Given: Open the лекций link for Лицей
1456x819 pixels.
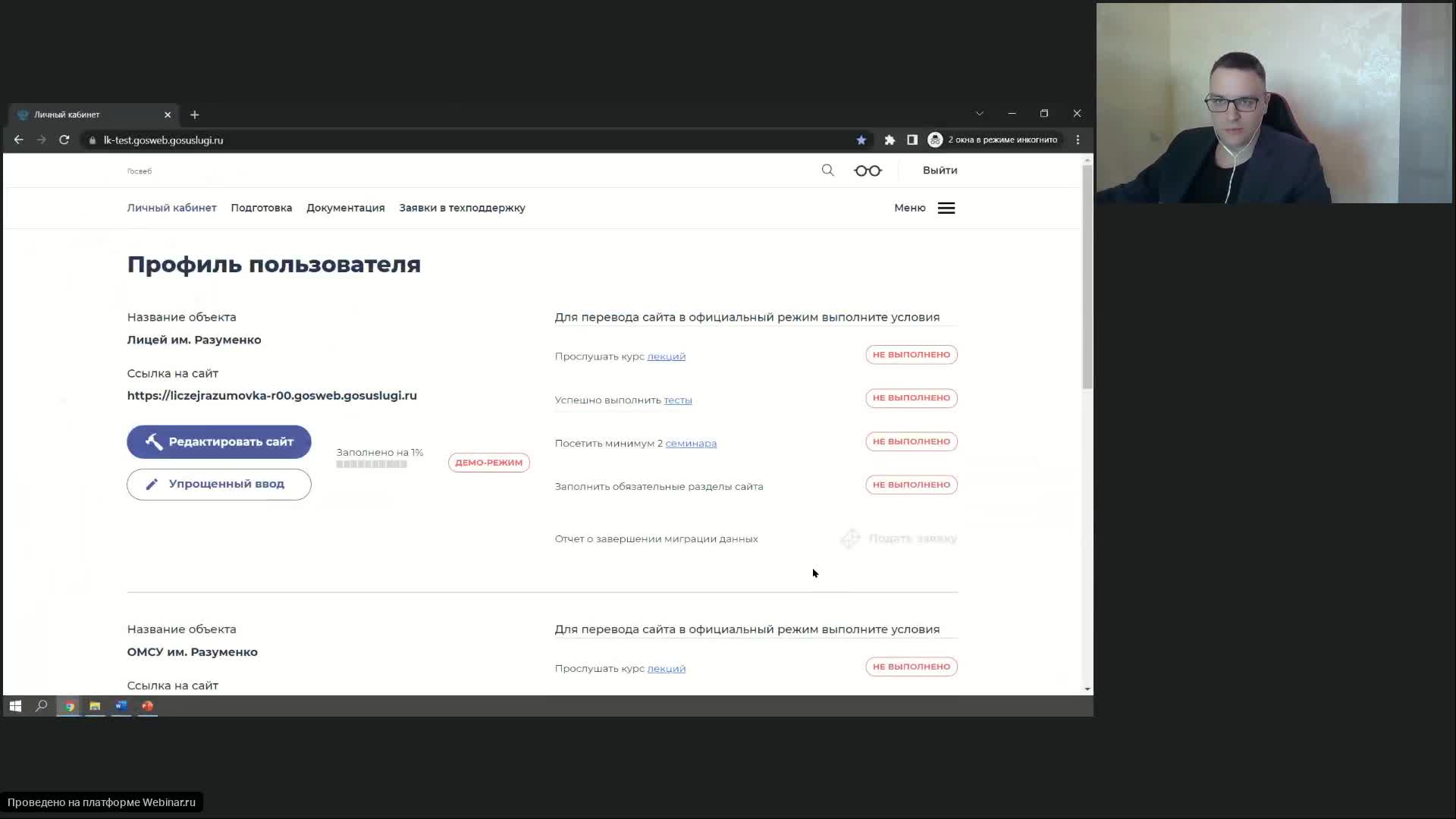Looking at the screenshot, I should click(x=666, y=356).
